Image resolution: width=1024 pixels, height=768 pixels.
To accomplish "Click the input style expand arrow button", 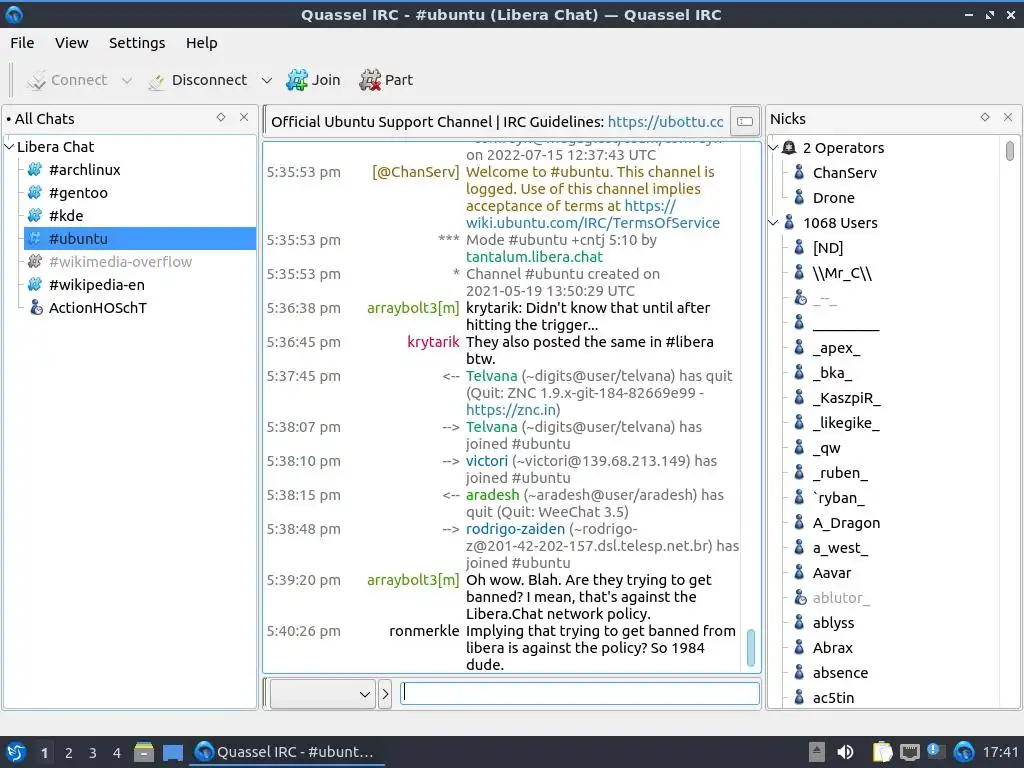I will pyautogui.click(x=385, y=694).
